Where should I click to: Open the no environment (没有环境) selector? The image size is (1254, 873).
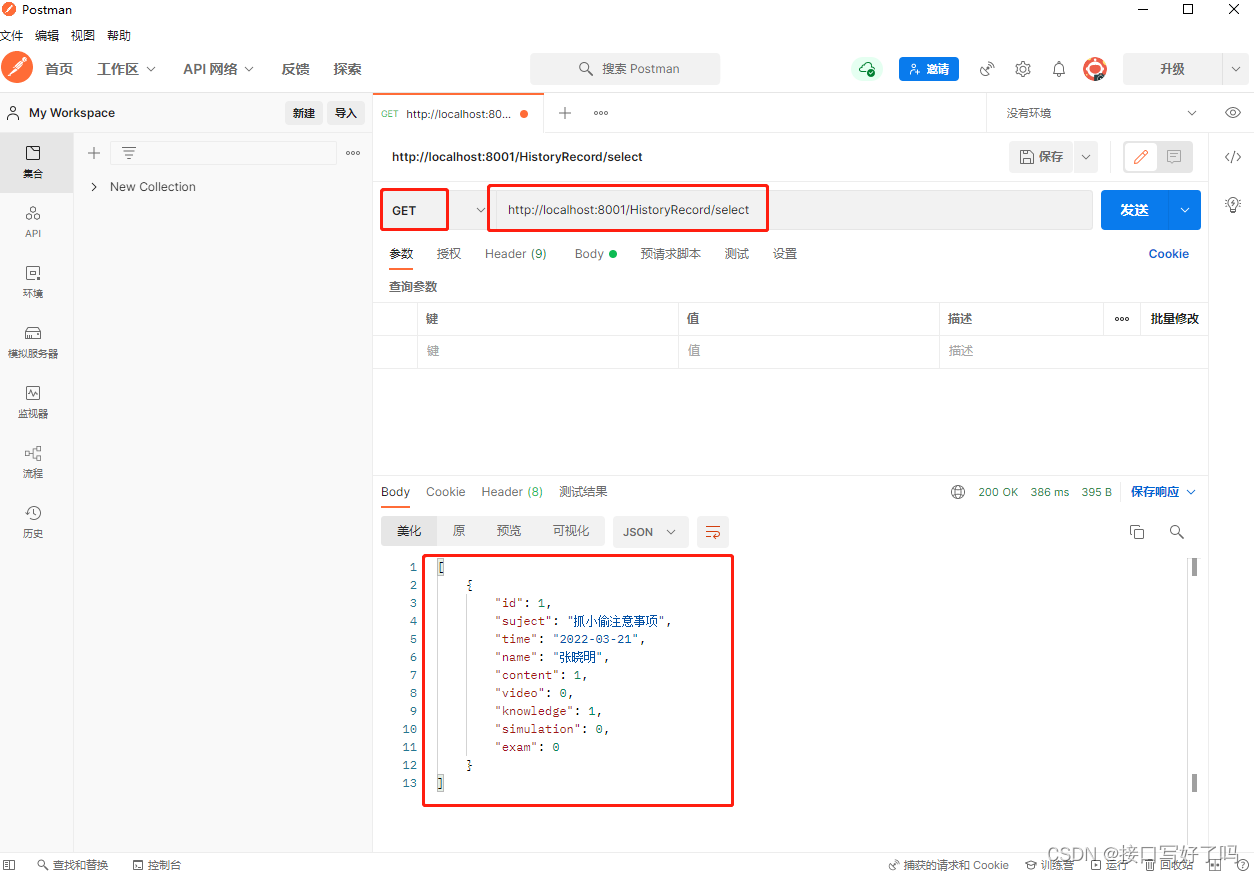click(1101, 113)
